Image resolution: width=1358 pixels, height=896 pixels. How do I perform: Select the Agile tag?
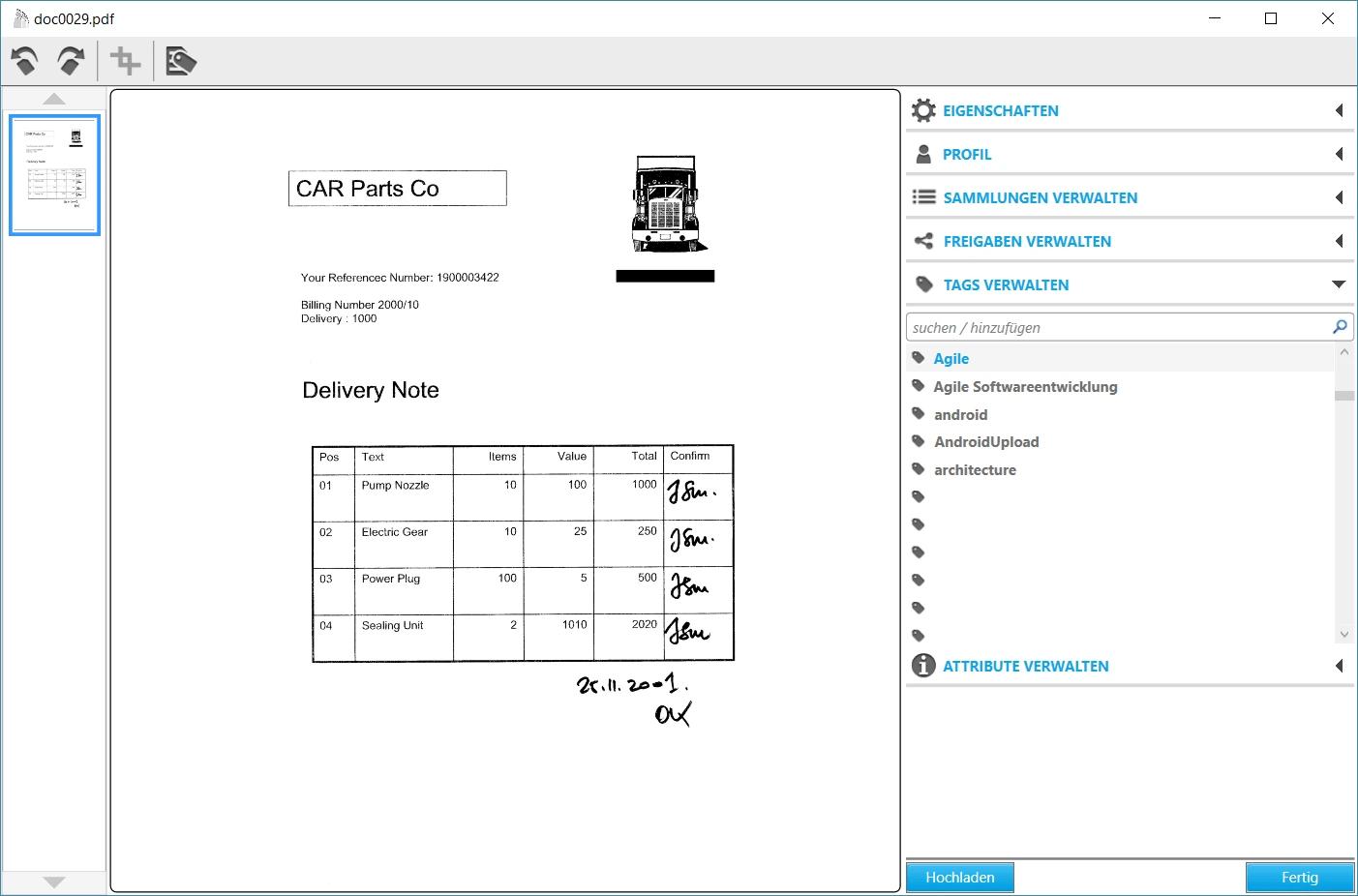(951, 358)
